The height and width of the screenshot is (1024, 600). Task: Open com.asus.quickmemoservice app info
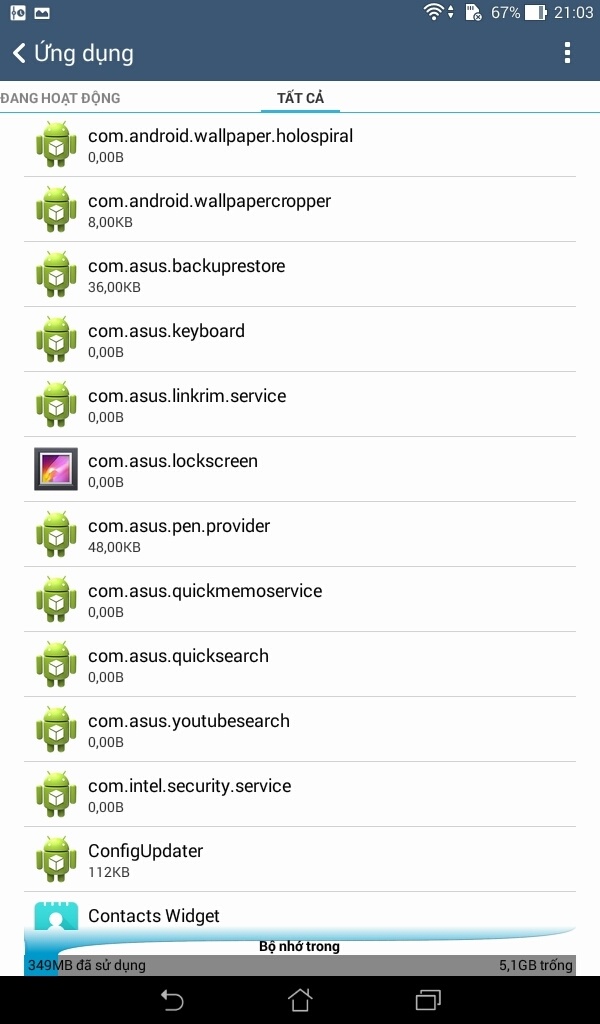300,599
